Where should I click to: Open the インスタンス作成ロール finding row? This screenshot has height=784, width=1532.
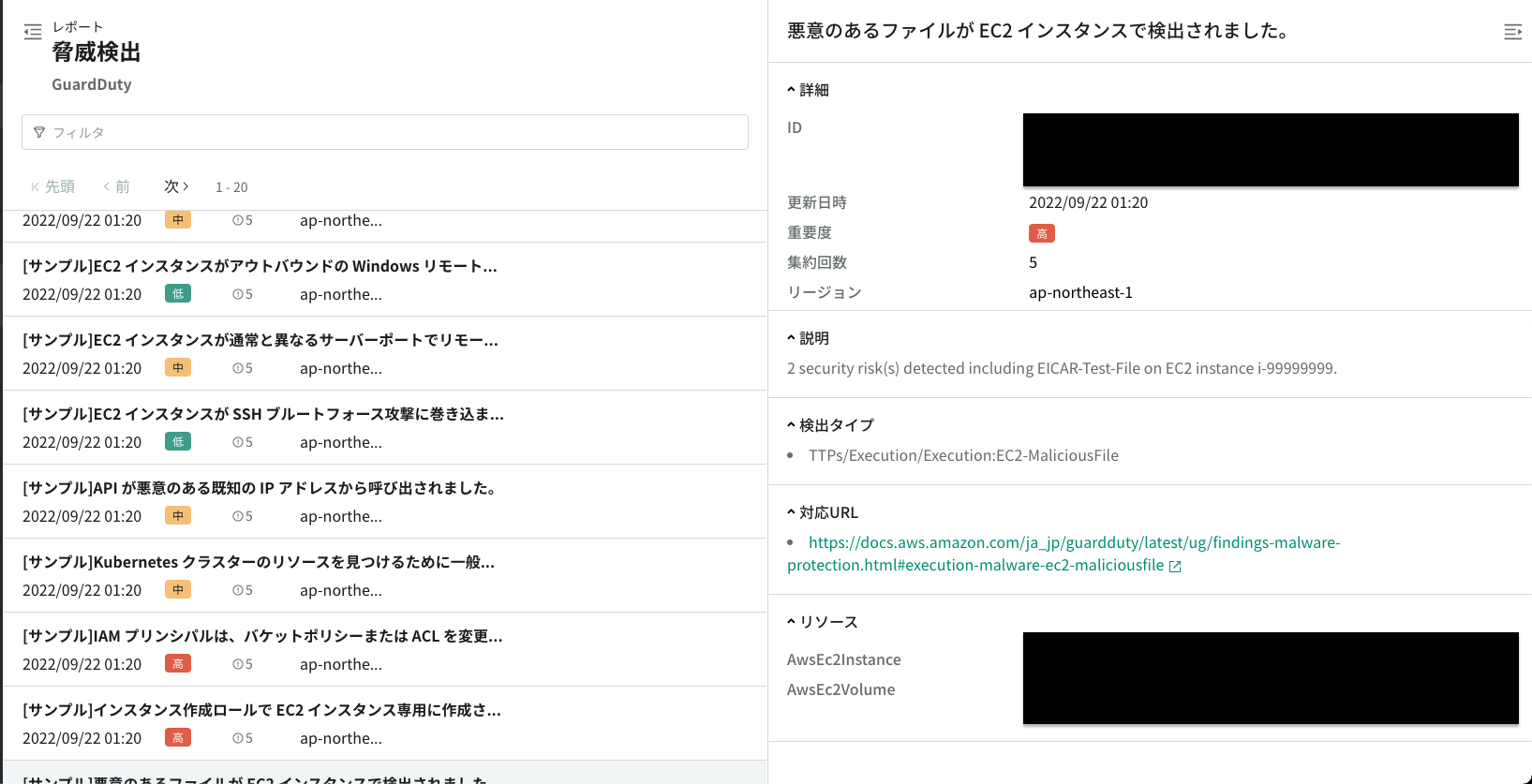tap(385, 723)
